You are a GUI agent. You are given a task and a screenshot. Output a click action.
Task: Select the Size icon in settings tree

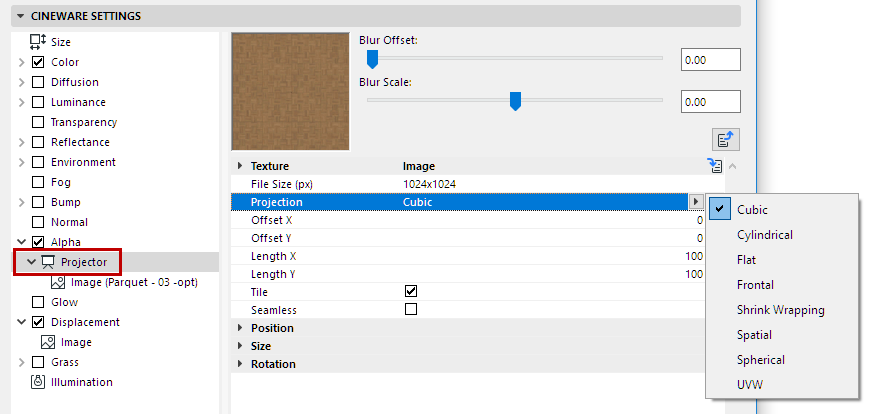[38, 42]
